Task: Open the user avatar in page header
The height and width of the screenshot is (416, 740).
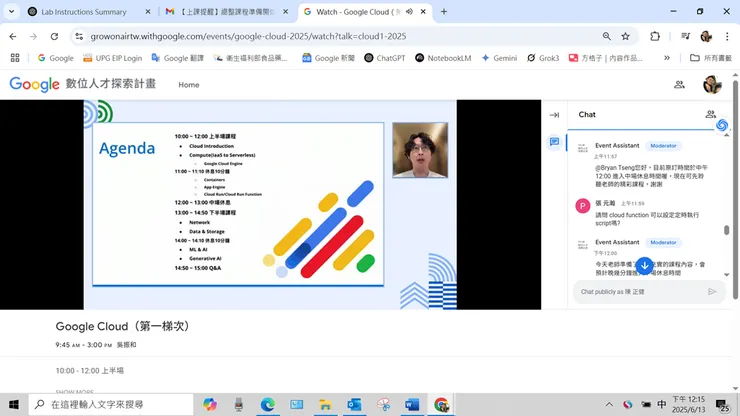Action: tap(712, 85)
